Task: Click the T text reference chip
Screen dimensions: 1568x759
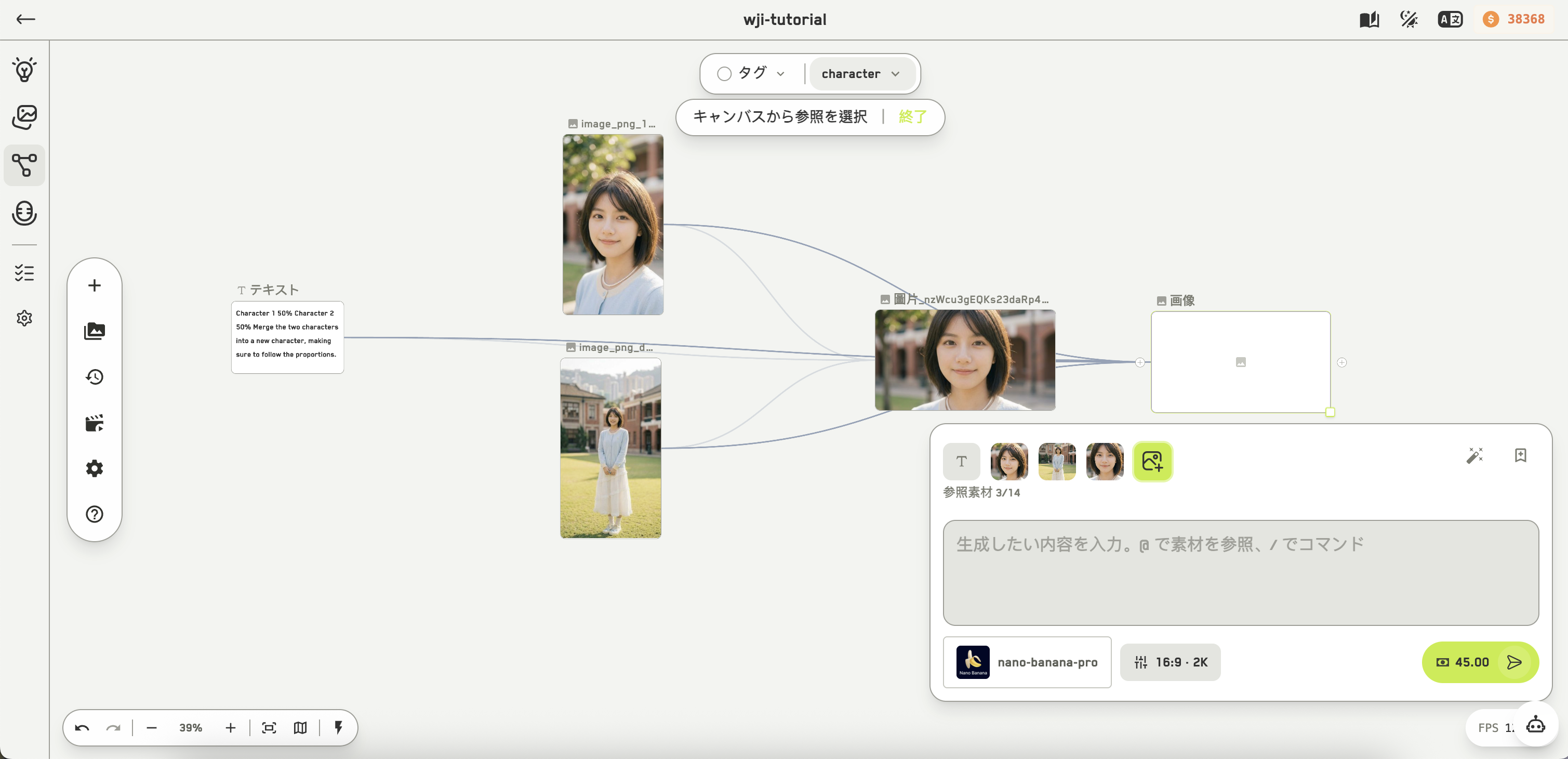Action: click(x=961, y=462)
